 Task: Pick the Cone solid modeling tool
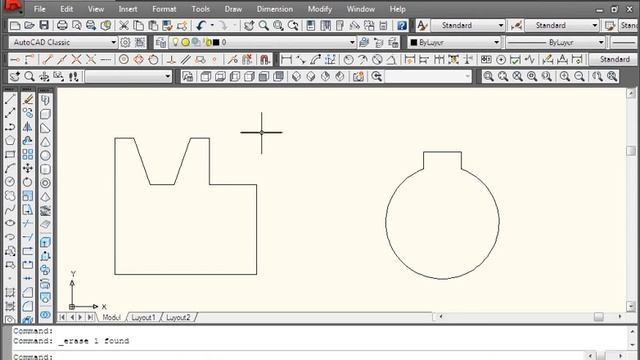click(45, 142)
